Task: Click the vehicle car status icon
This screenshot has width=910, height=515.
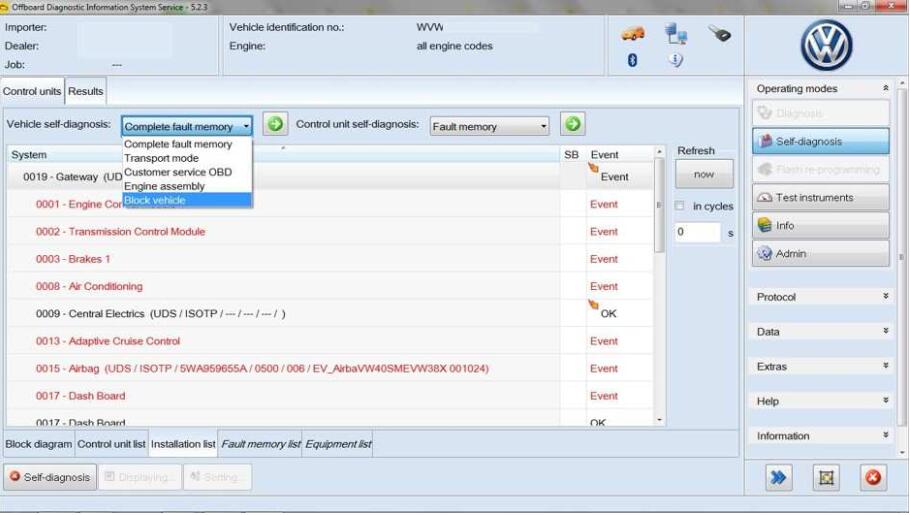Action: (x=633, y=34)
